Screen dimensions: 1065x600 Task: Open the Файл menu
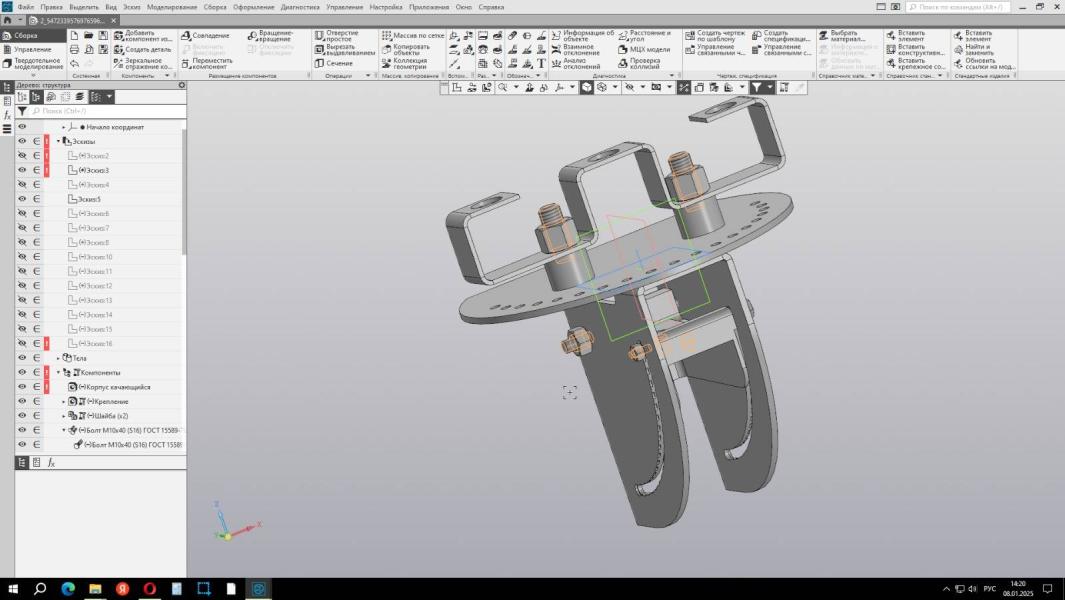tap(25, 7)
